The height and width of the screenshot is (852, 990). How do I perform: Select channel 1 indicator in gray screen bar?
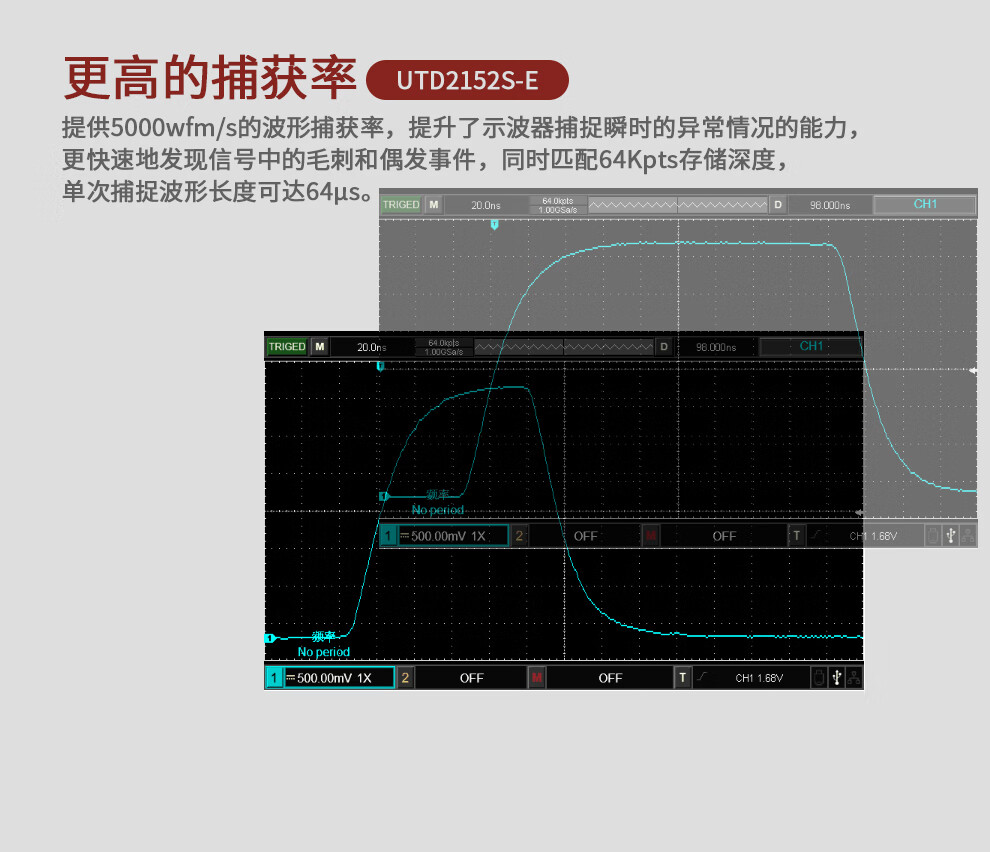[388, 536]
